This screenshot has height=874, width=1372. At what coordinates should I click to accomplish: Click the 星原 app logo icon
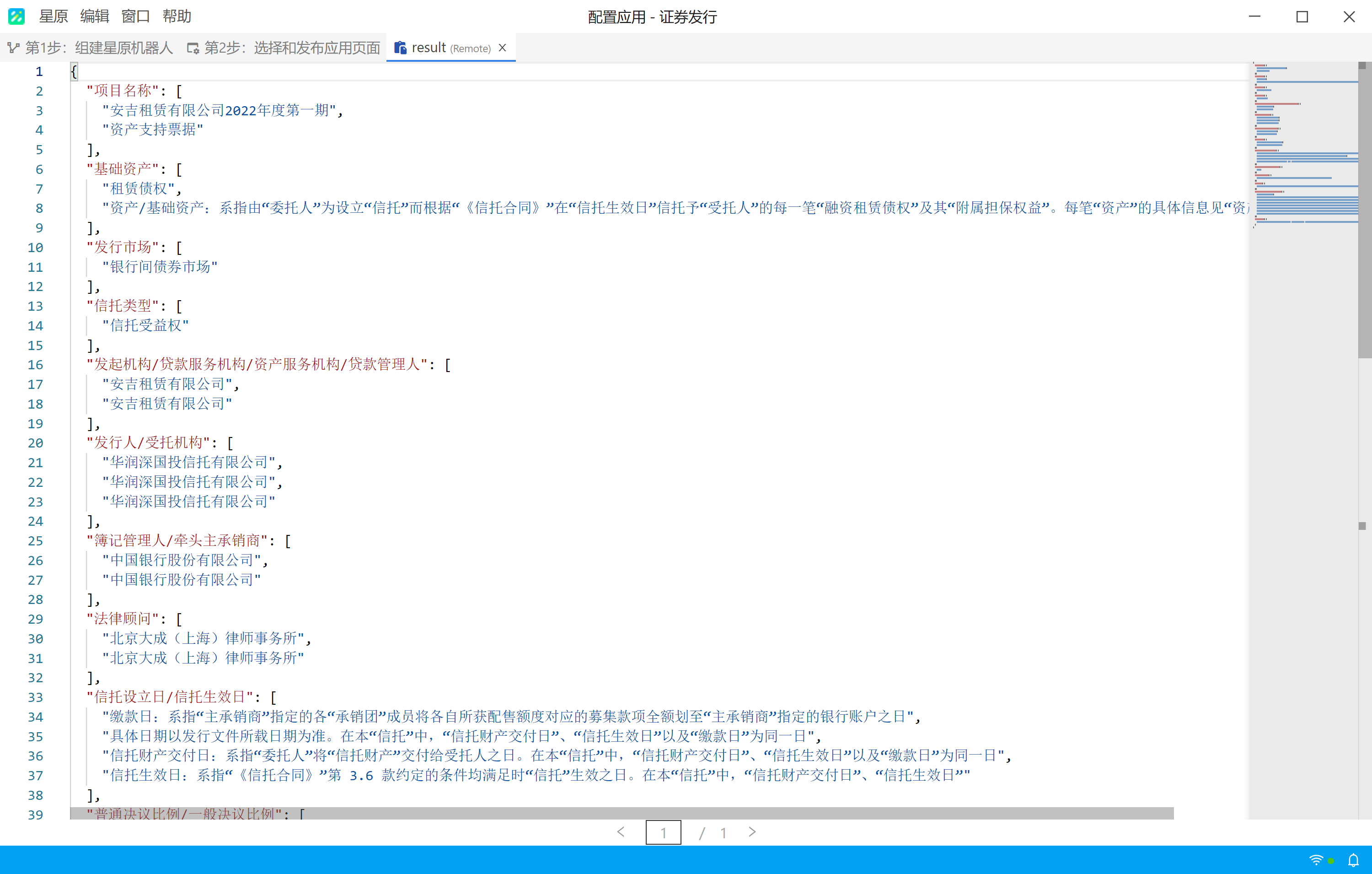(x=16, y=16)
